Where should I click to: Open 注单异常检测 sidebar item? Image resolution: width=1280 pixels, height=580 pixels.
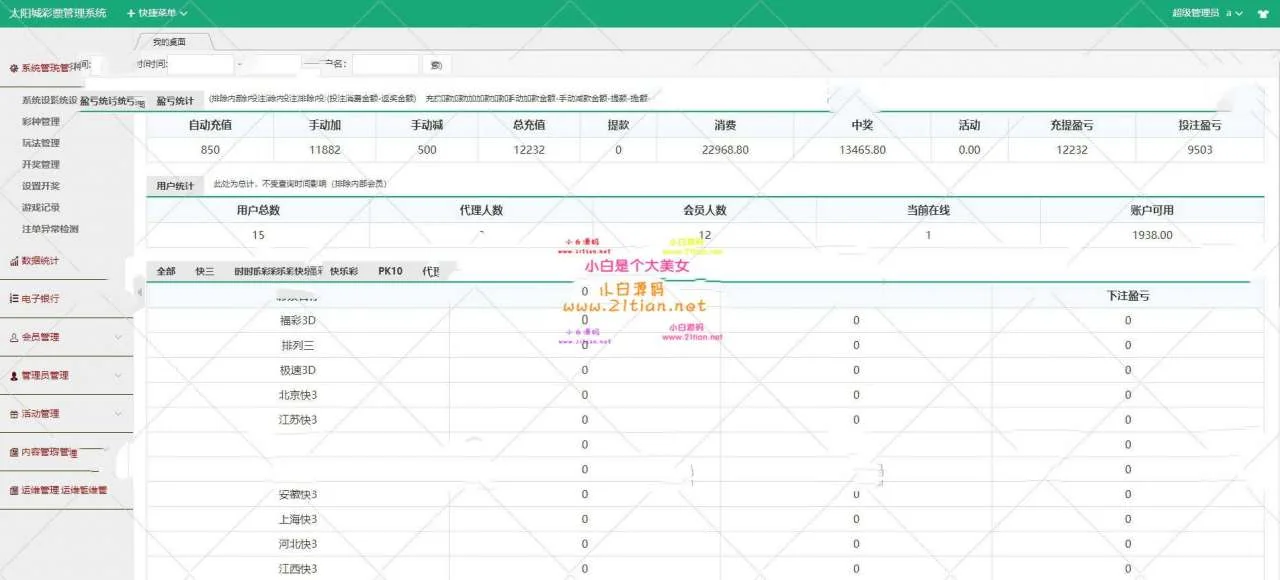pos(50,229)
